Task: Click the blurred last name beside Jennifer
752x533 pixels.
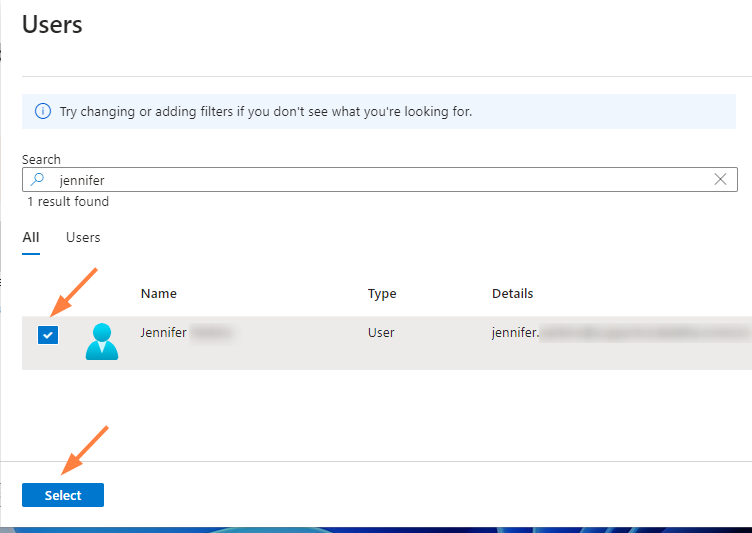Action: pyautogui.click(x=212, y=333)
